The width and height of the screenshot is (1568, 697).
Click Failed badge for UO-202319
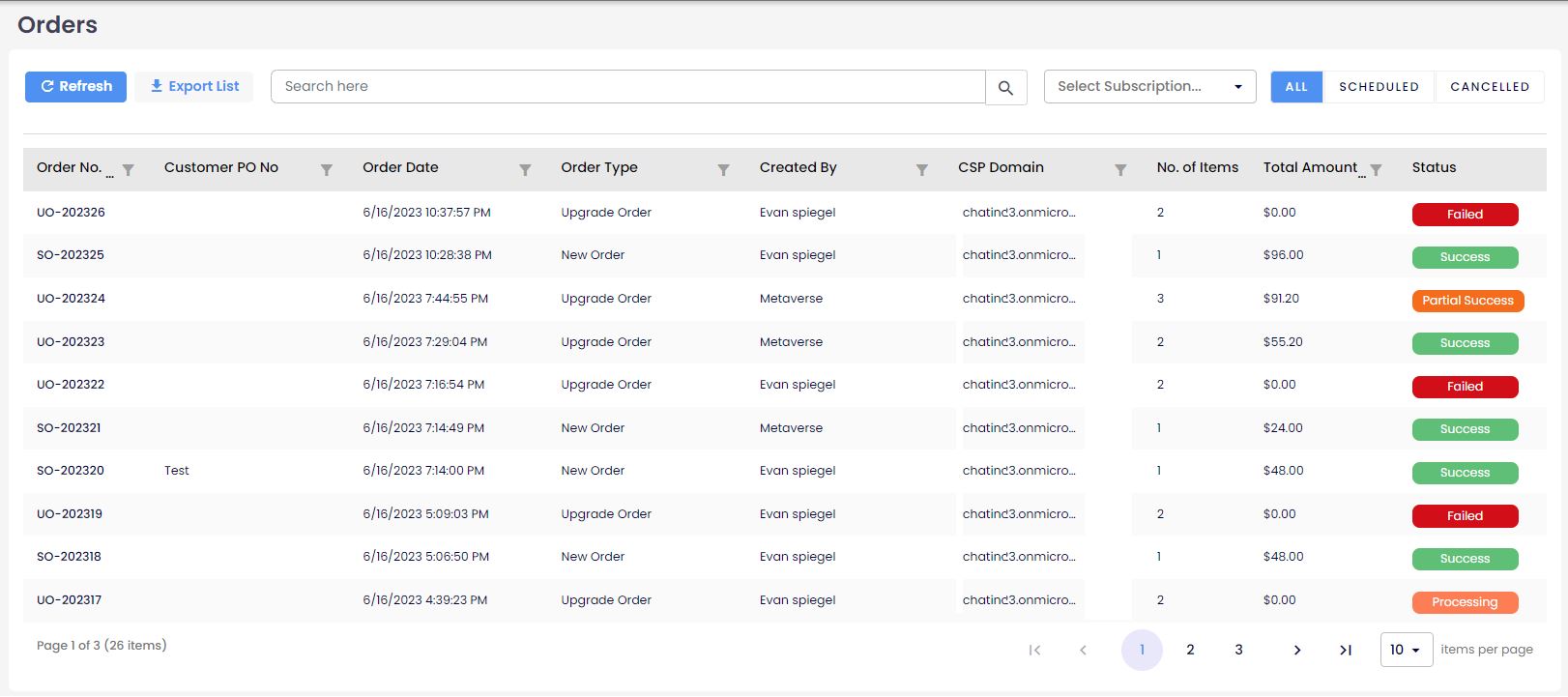point(1465,516)
